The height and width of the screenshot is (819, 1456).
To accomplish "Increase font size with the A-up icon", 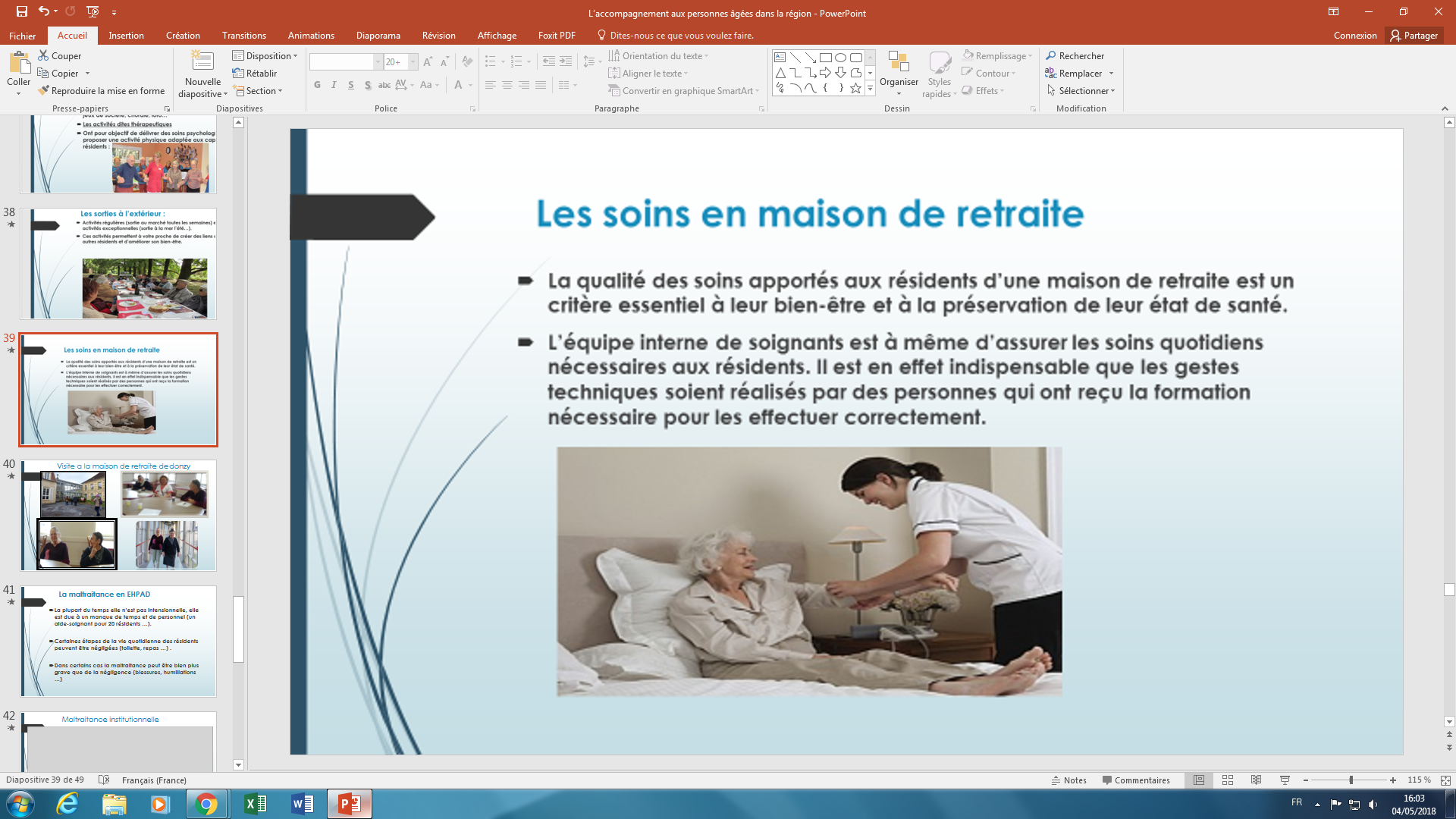I will tap(428, 62).
